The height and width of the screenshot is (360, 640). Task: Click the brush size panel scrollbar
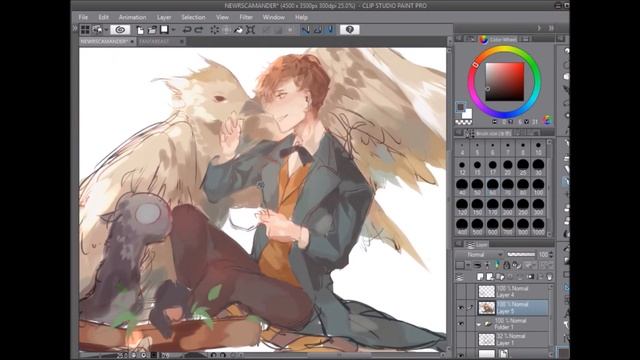tap(549, 188)
